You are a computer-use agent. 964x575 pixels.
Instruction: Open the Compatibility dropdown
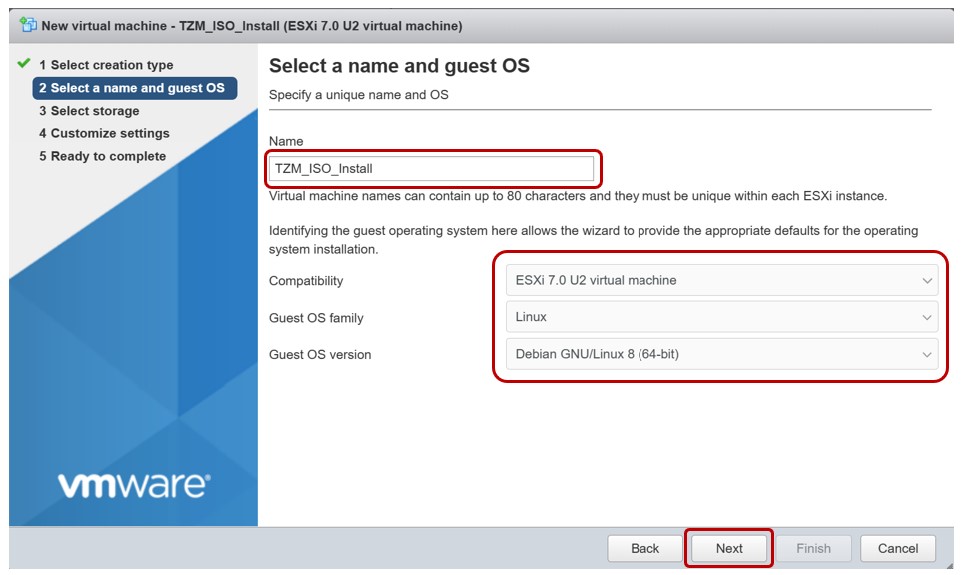[721, 281]
